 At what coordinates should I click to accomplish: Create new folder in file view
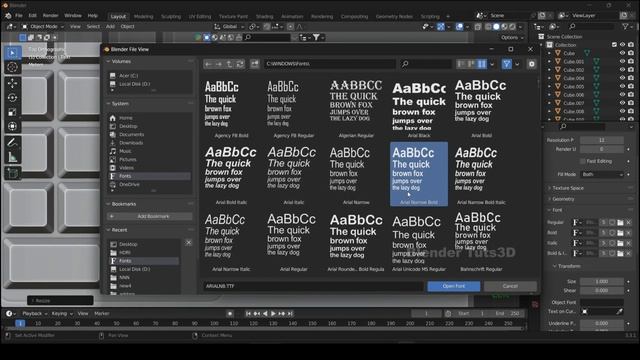click(x=255, y=64)
